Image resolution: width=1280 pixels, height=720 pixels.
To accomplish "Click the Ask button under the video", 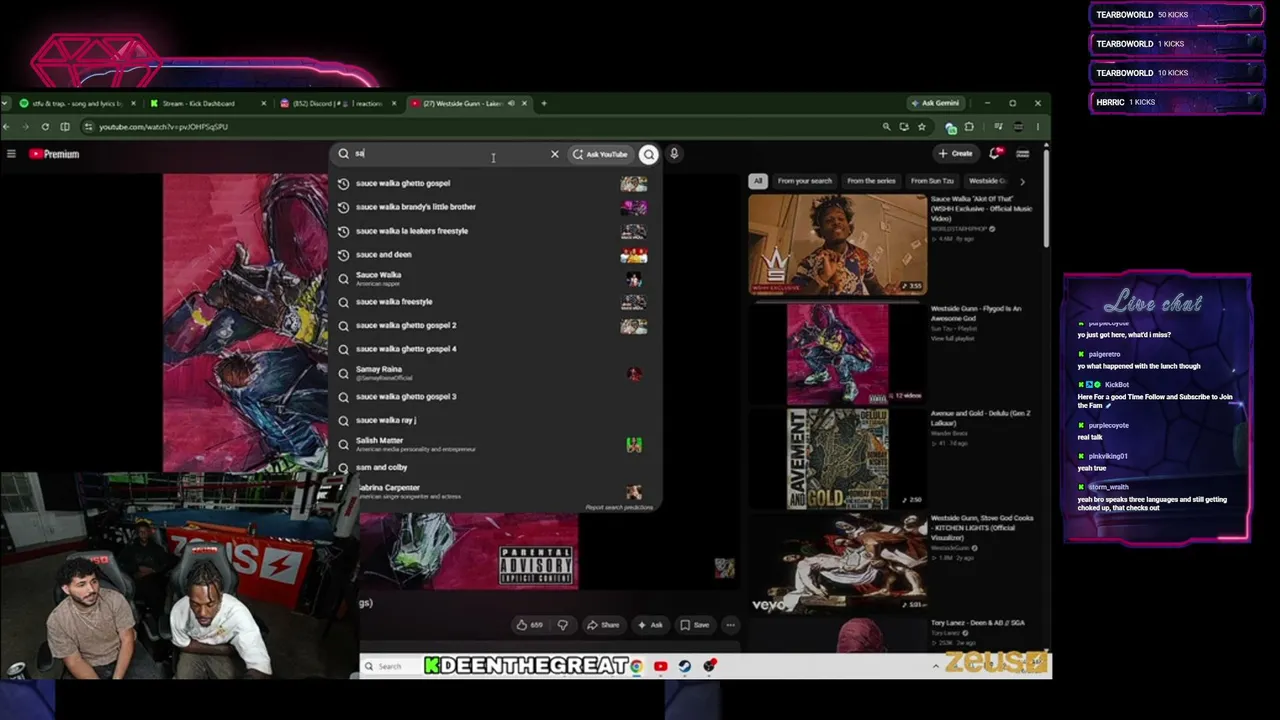I will [x=650, y=625].
